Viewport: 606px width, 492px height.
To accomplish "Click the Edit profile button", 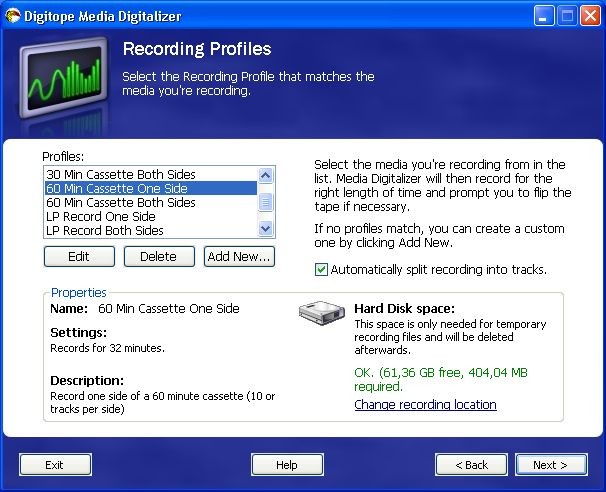I will (79, 257).
